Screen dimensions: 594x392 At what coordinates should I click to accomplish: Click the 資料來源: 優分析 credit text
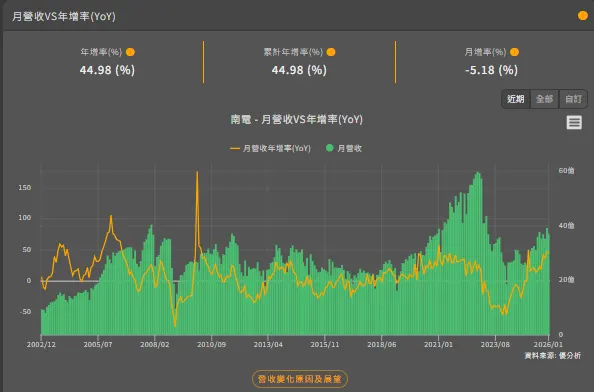pos(553,356)
